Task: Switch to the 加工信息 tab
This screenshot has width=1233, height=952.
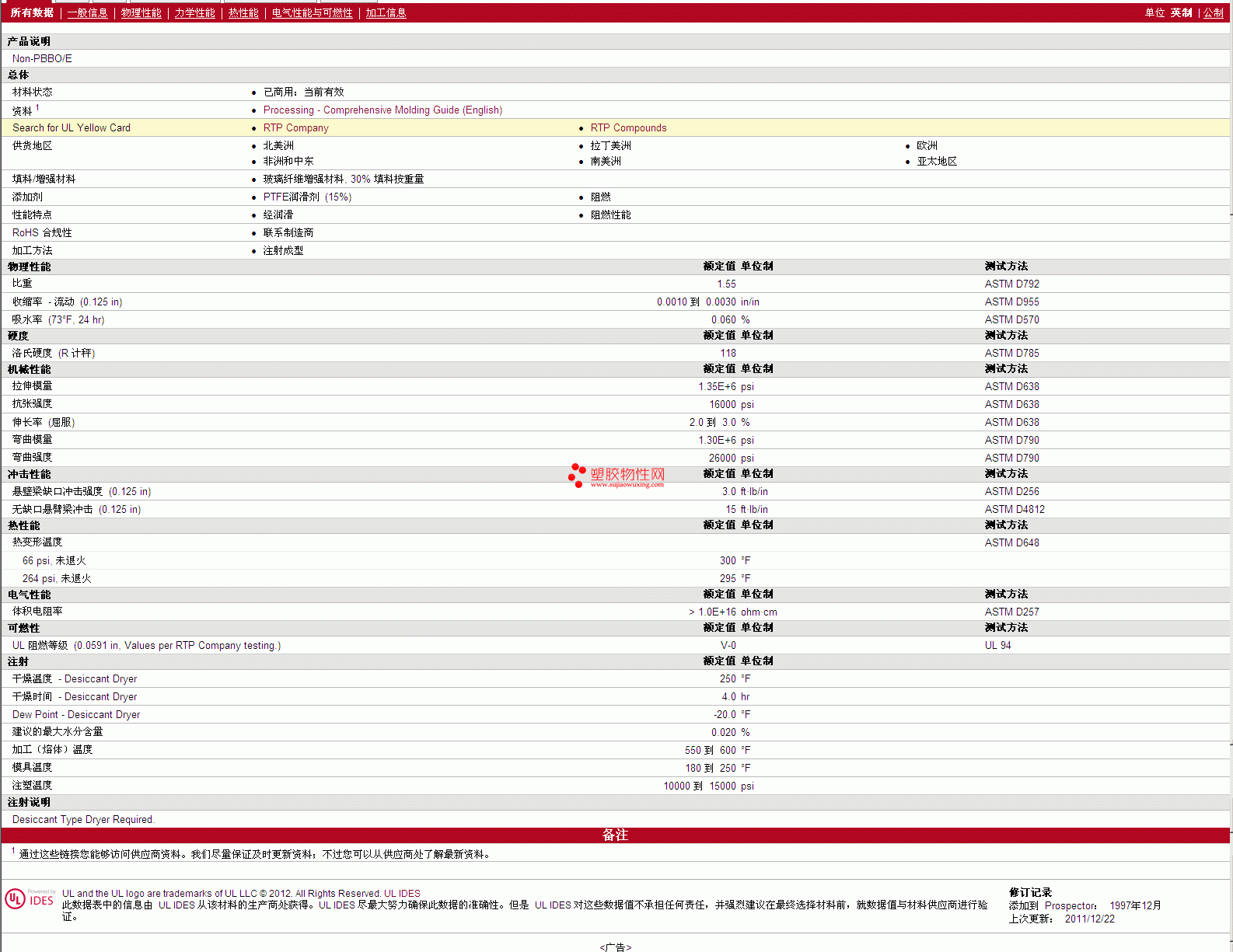Action: coord(386,13)
